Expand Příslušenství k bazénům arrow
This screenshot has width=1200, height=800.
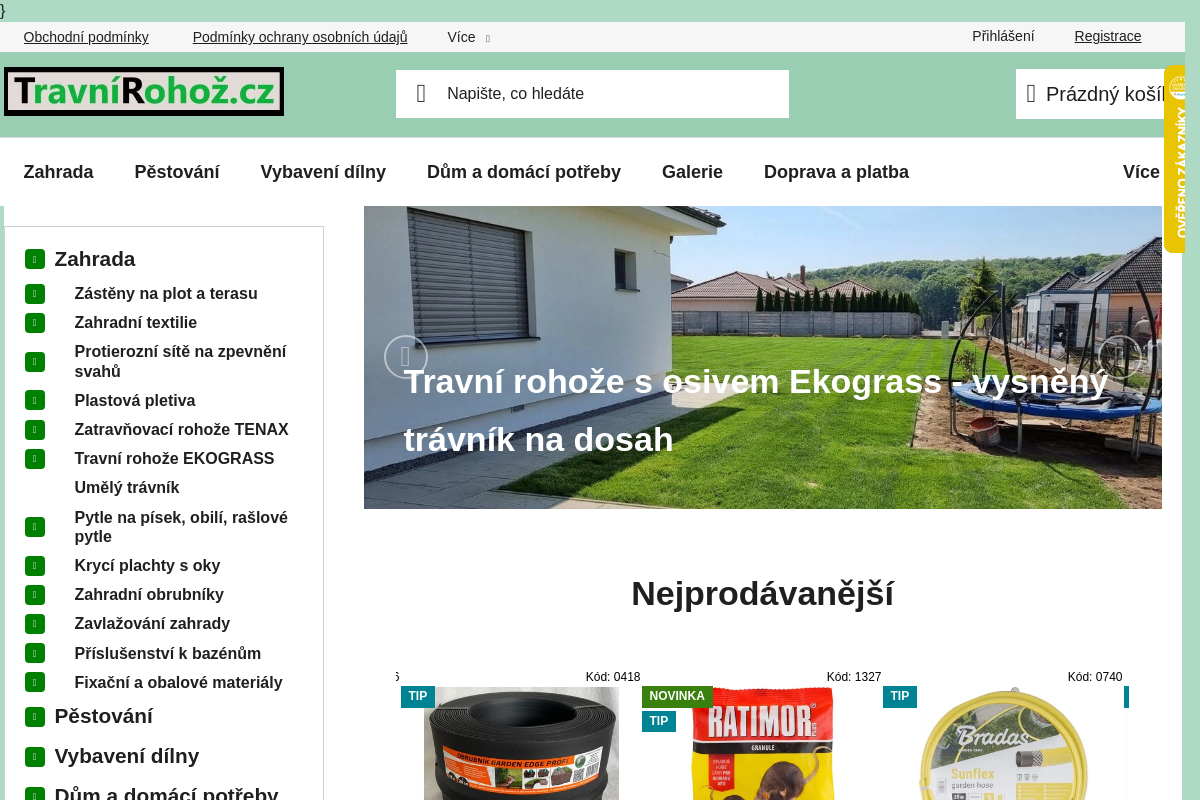pos(35,653)
